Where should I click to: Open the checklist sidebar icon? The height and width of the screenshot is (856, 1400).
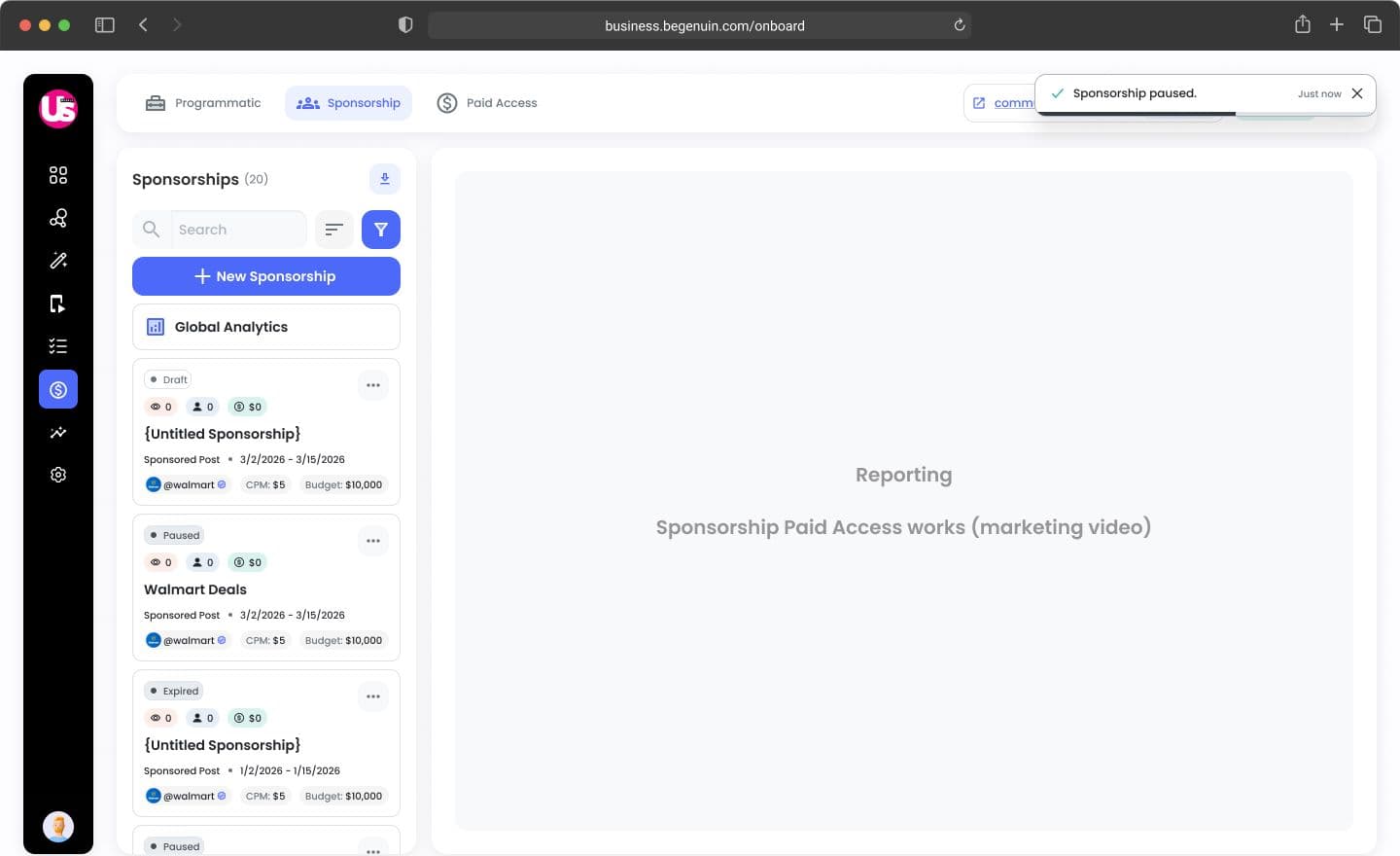tap(58, 346)
